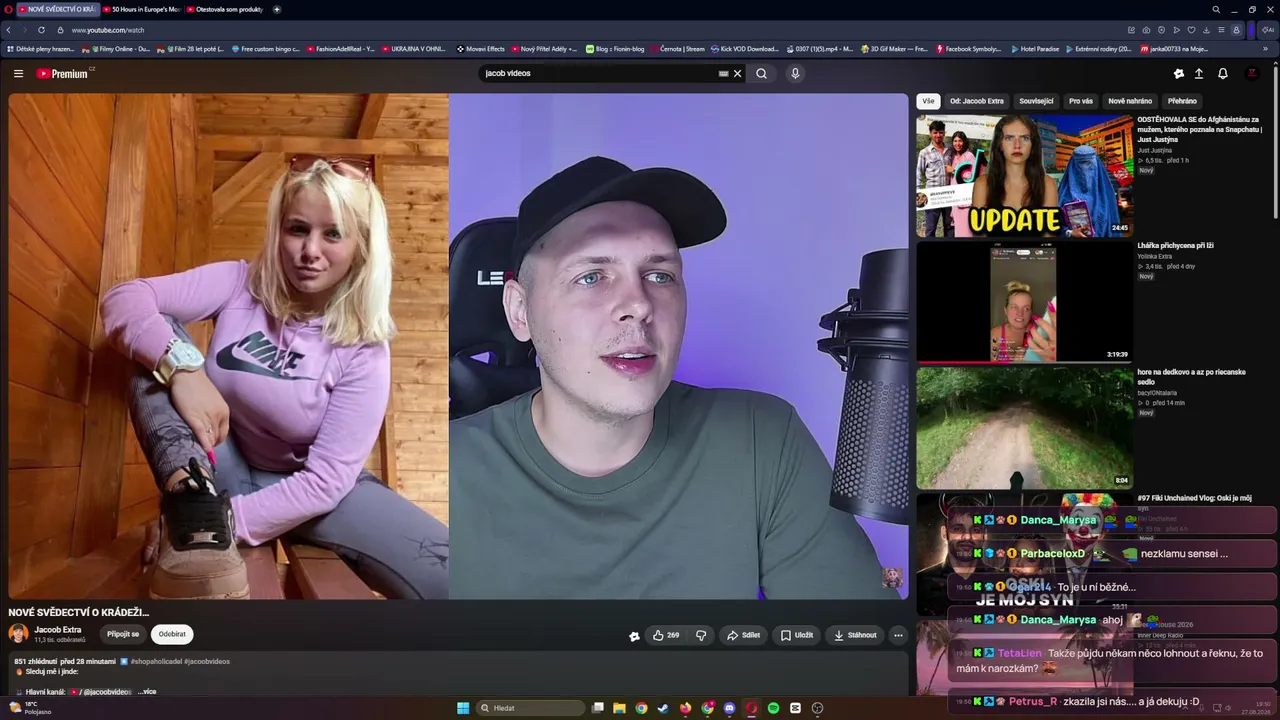Viewport: 1280px width, 720px height.
Task: Select the 'Vše' filter chip
Action: (928, 101)
